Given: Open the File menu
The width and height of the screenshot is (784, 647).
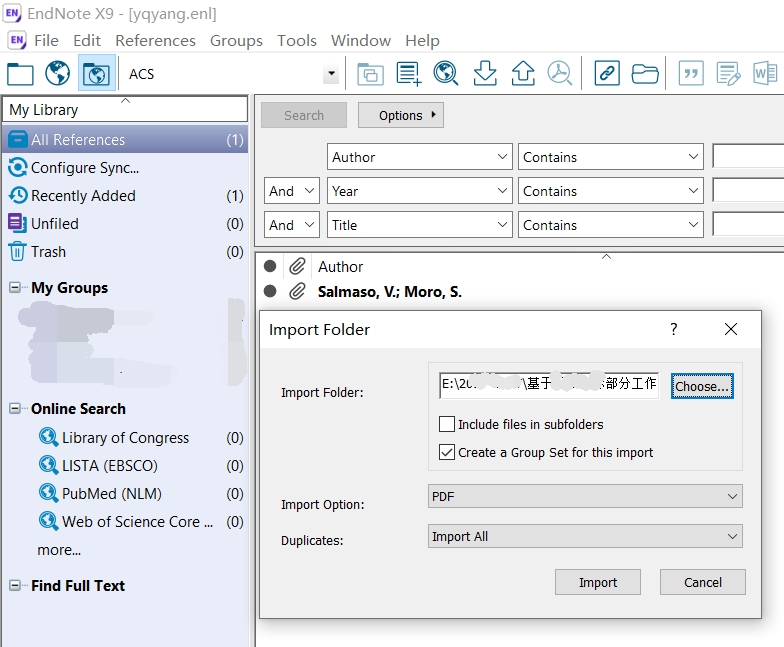Looking at the screenshot, I should point(46,40).
